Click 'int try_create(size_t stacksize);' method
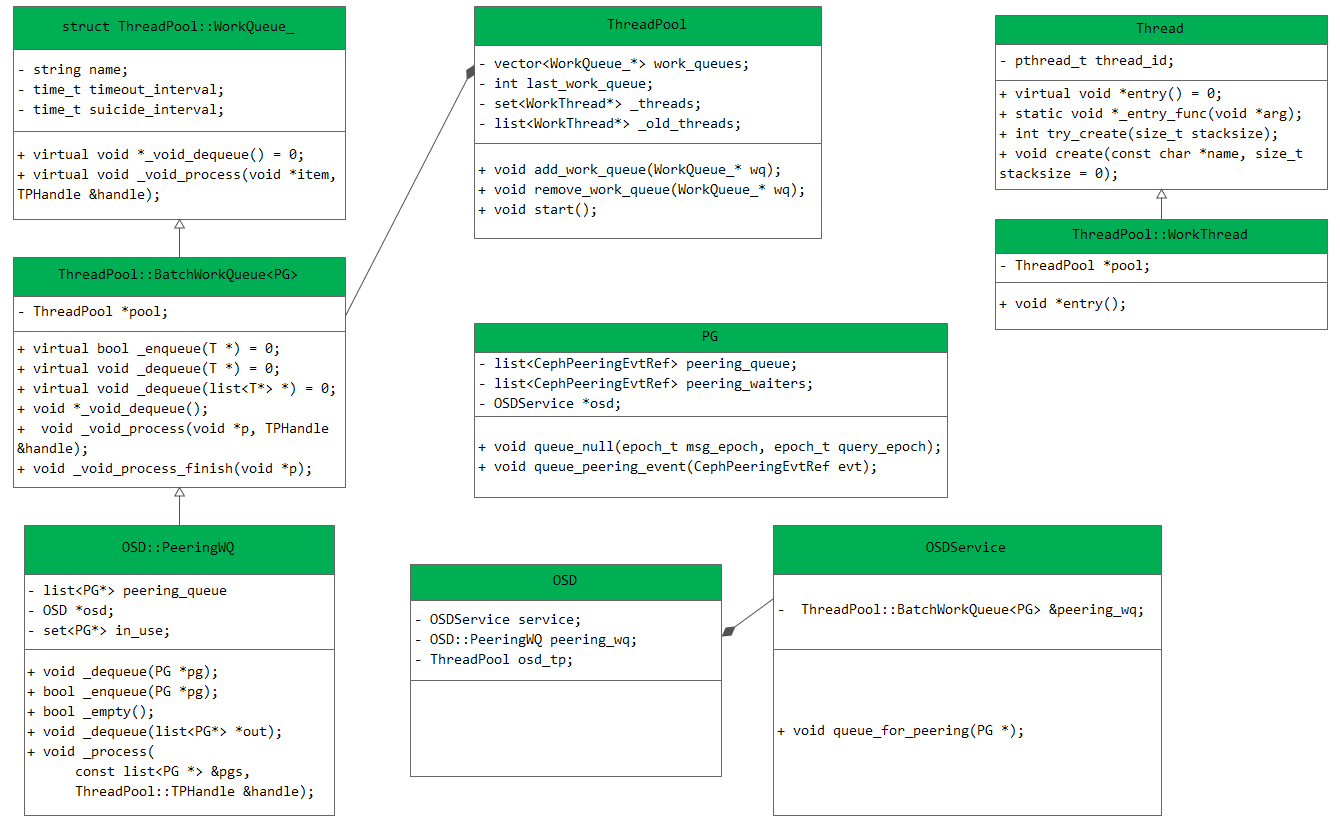The height and width of the screenshot is (826, 1340). (x=1139, y=133)
